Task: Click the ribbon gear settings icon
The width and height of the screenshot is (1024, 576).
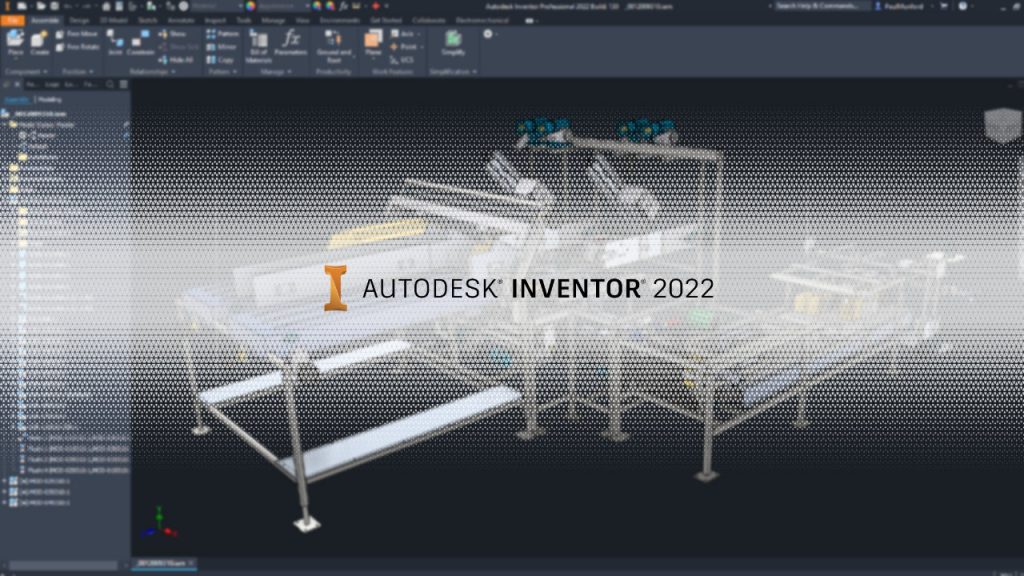Action: 488,34
